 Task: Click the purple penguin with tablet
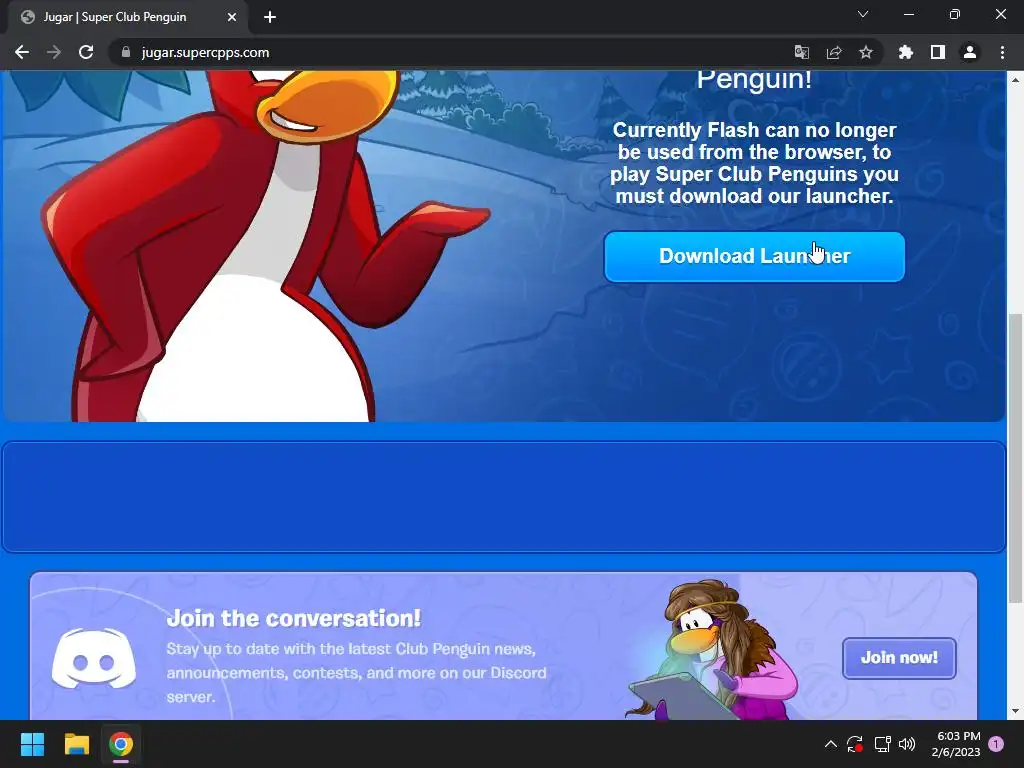[712, 650]
